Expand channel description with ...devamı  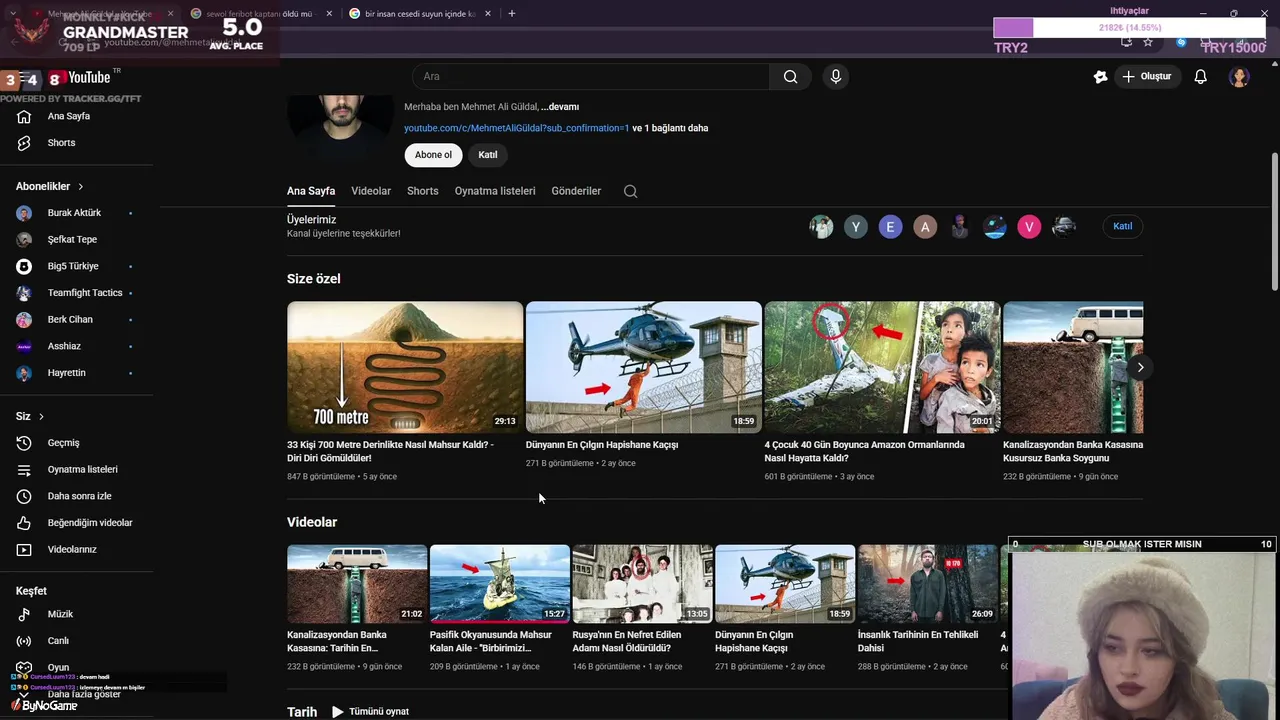[x=560, y=107]
